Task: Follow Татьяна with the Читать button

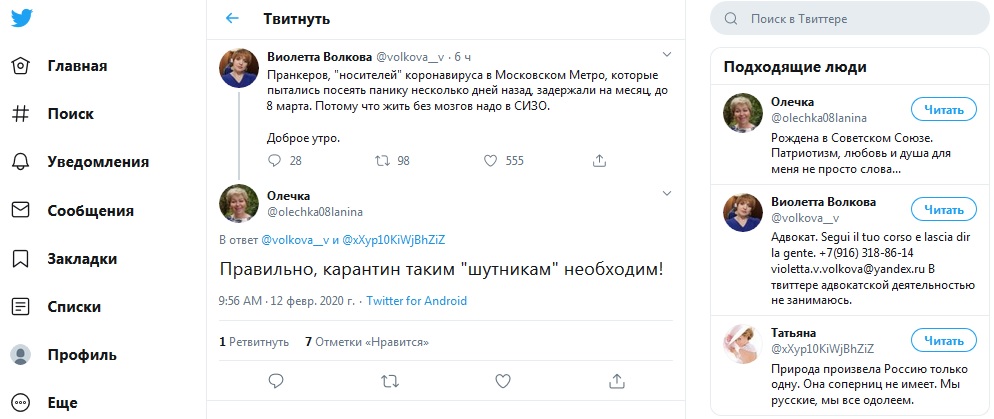Action: pos(943,340)
